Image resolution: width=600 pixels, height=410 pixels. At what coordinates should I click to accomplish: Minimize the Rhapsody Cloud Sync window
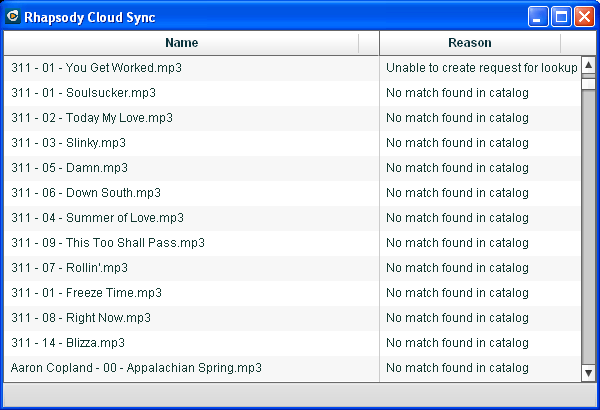pyautogui.click(x=539, y=17)
